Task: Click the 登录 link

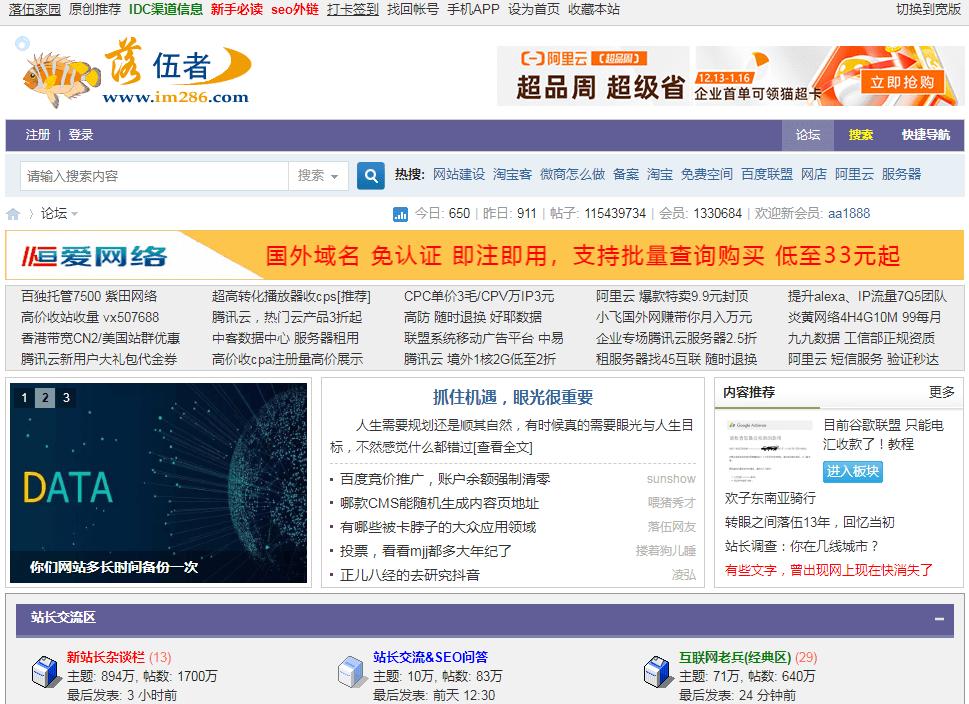Action: pyautogui.click(x=80, y=135)
